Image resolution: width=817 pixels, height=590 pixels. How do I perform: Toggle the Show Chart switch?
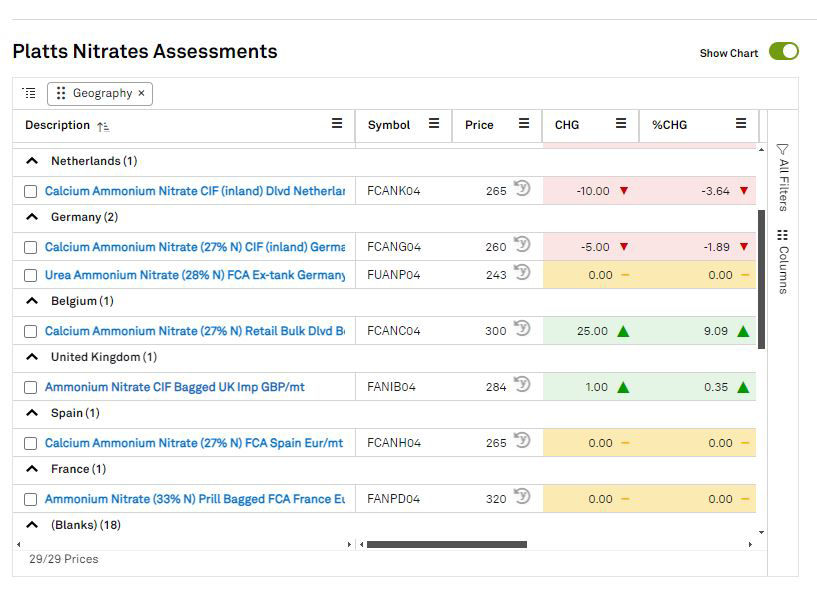tap(783, 52)
